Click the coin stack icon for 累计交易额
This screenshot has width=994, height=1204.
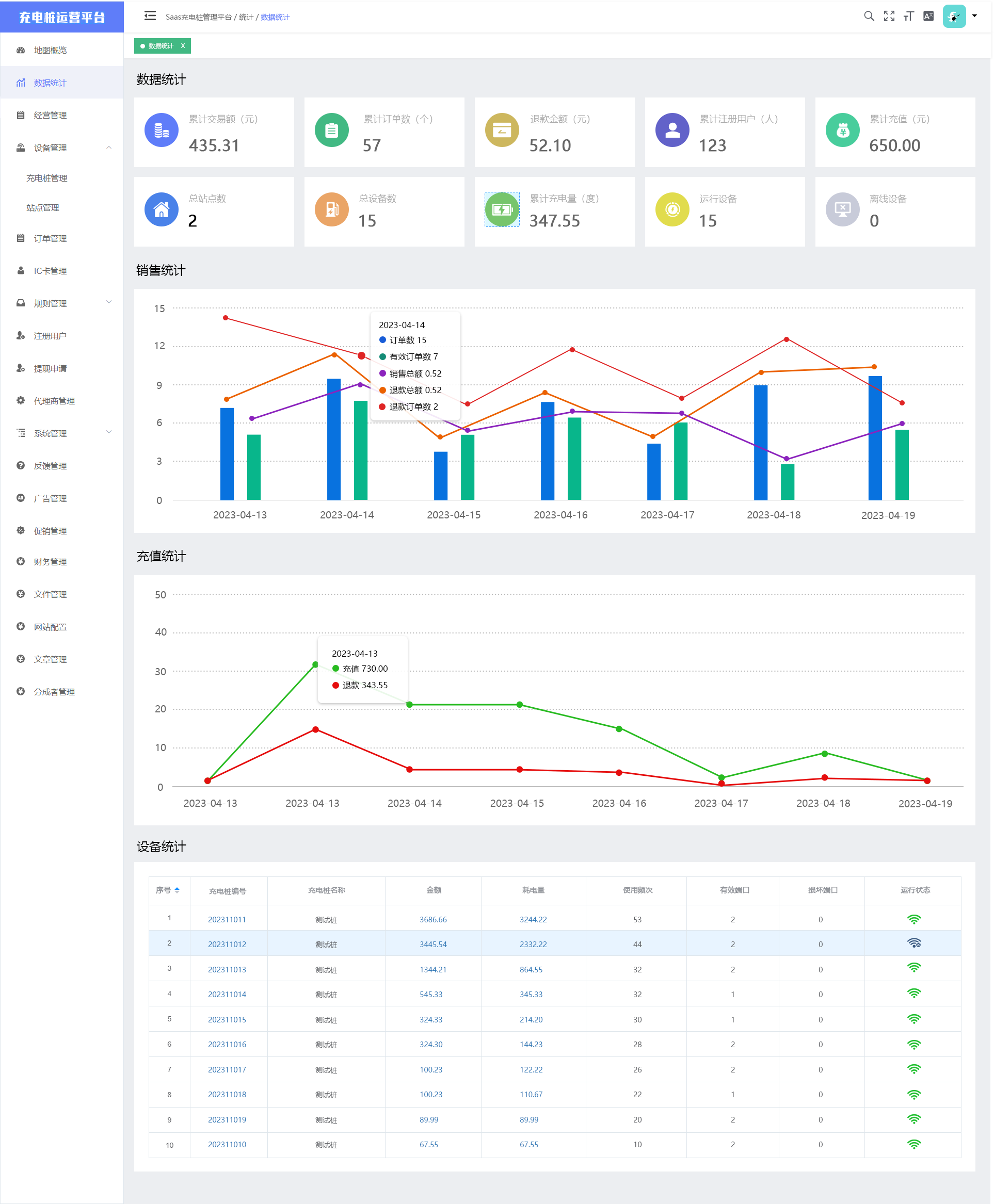162,131
